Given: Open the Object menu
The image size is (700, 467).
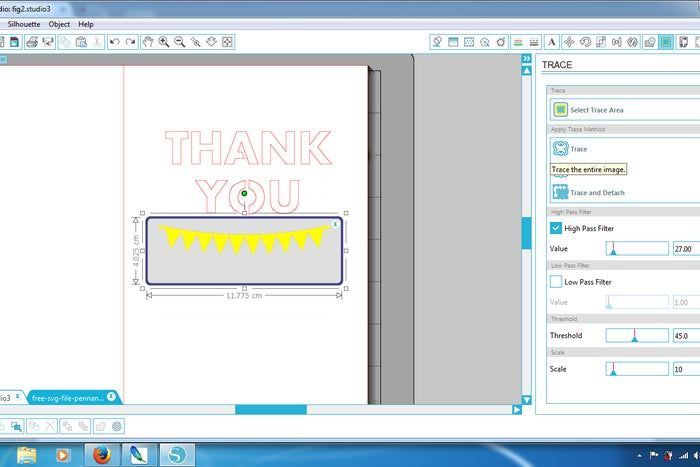Looking at the screenshot, I should [59, 23].
